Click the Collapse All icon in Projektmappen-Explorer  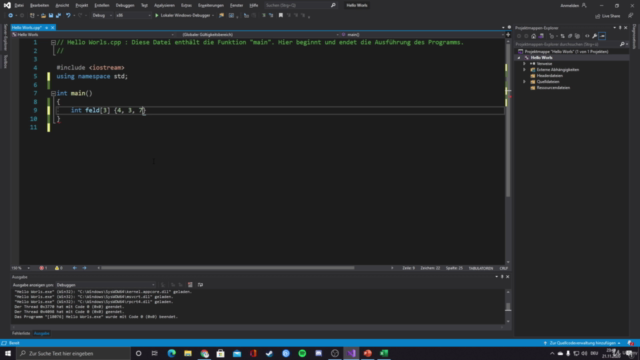tap(570, 36)
